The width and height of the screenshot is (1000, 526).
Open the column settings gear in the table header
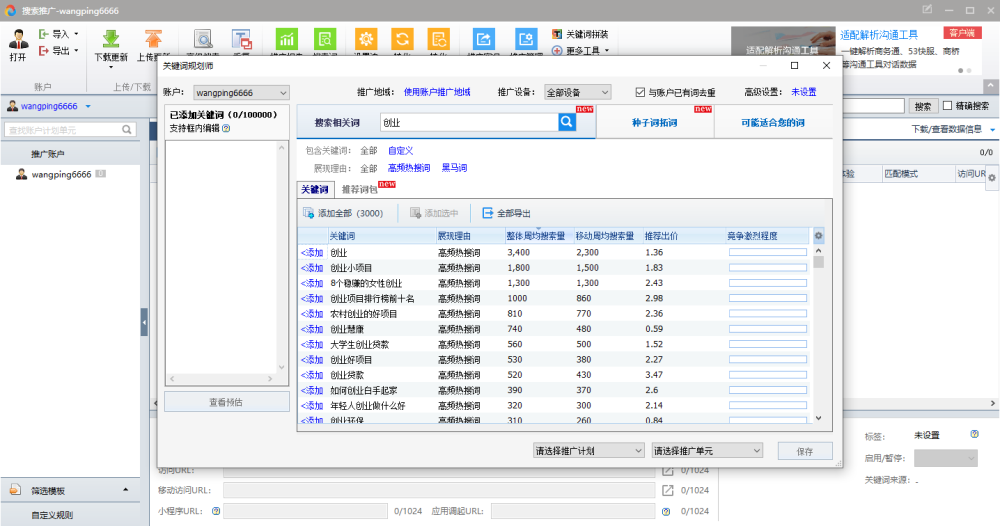(x=818, y=236)
